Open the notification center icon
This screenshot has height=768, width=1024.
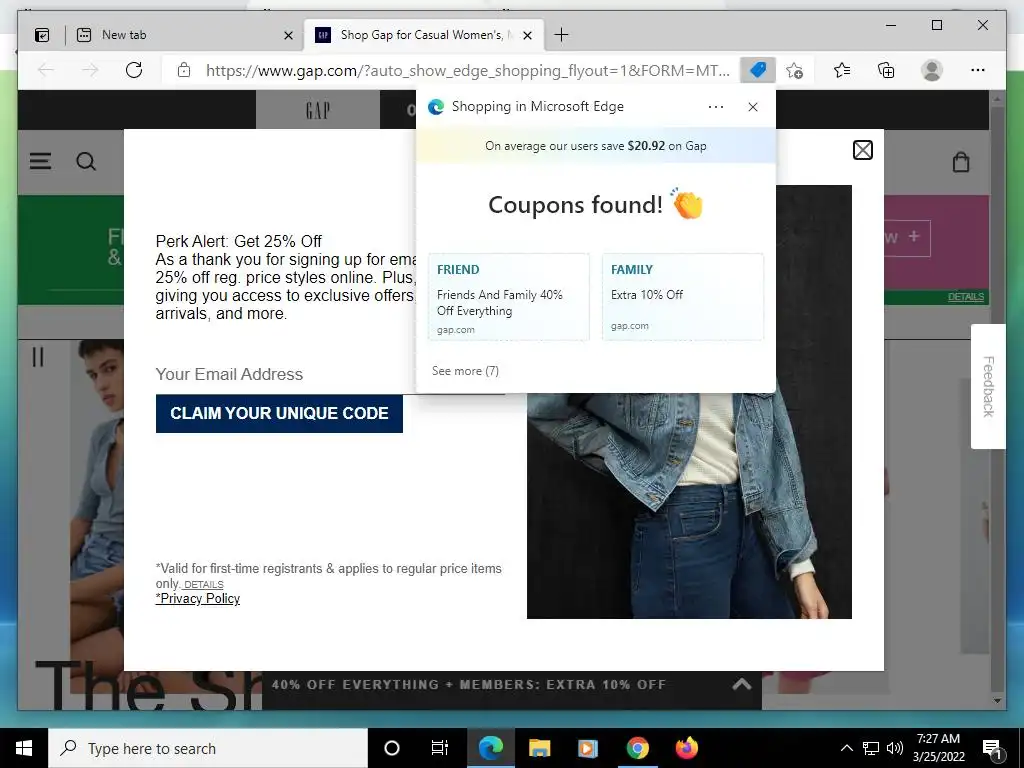point(993,749)
